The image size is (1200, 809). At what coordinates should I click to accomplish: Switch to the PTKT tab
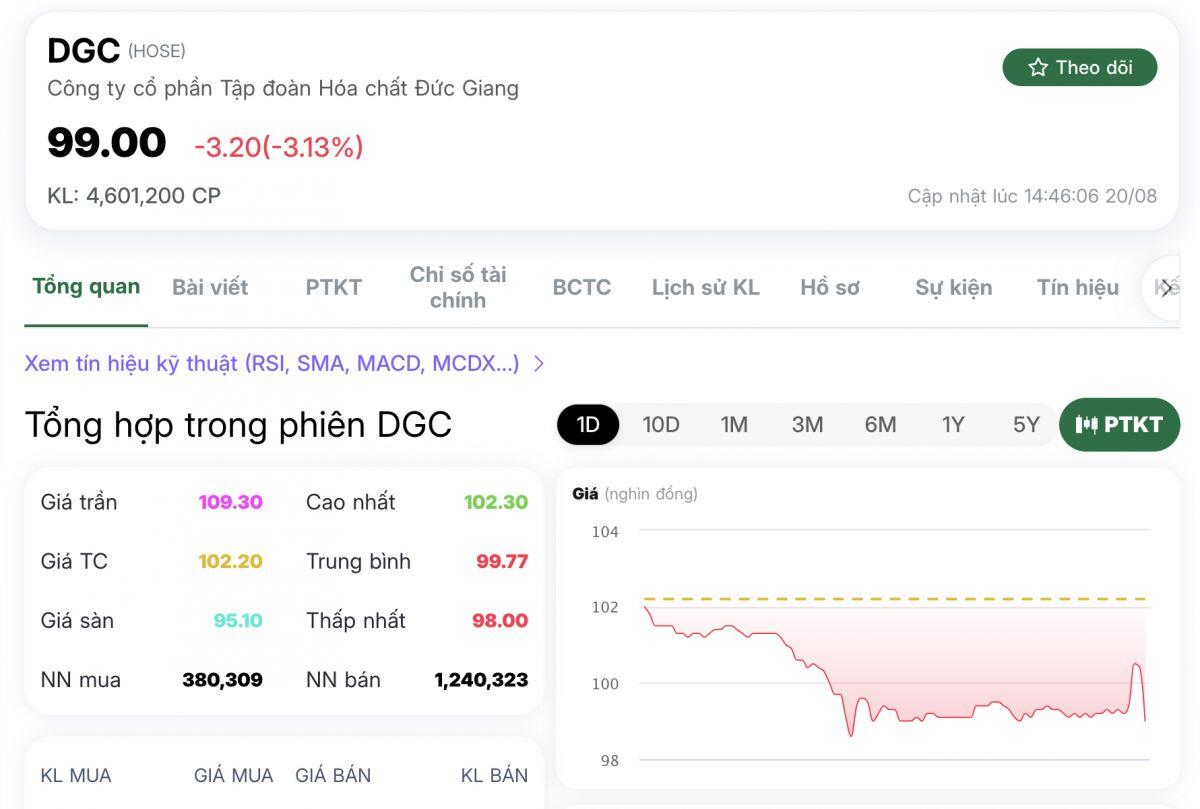pos(333,287)
